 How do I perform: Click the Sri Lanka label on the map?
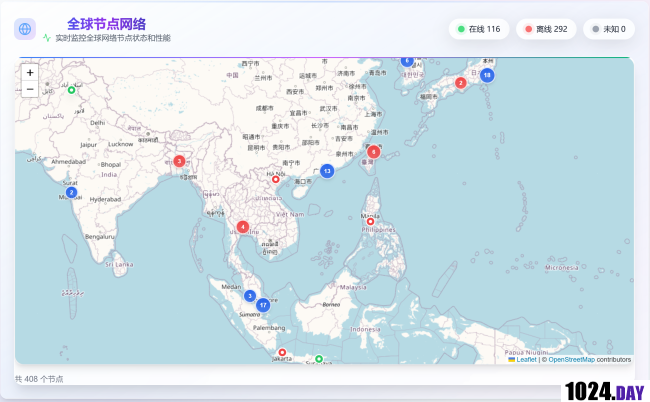[x=119, y=264]
